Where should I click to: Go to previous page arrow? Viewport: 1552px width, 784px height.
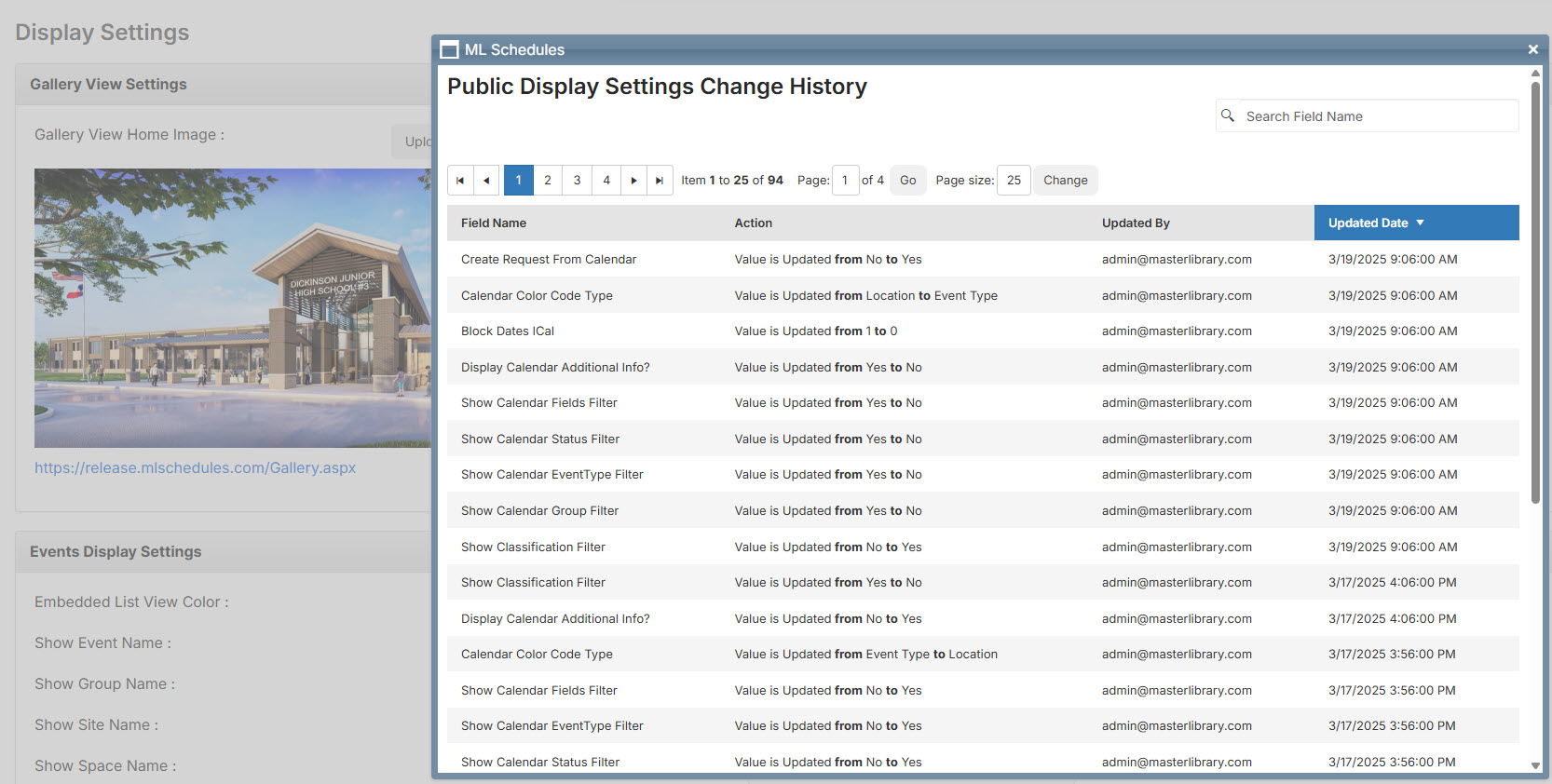(486, 181)
